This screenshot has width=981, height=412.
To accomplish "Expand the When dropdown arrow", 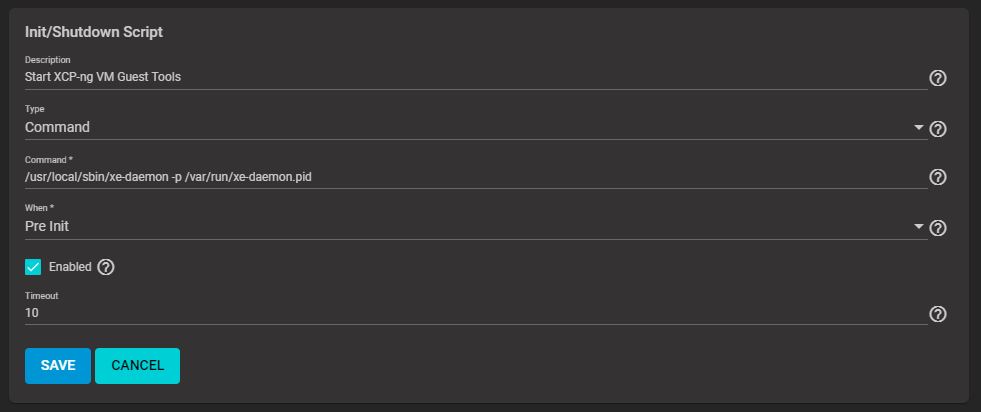I will point(918,226).
